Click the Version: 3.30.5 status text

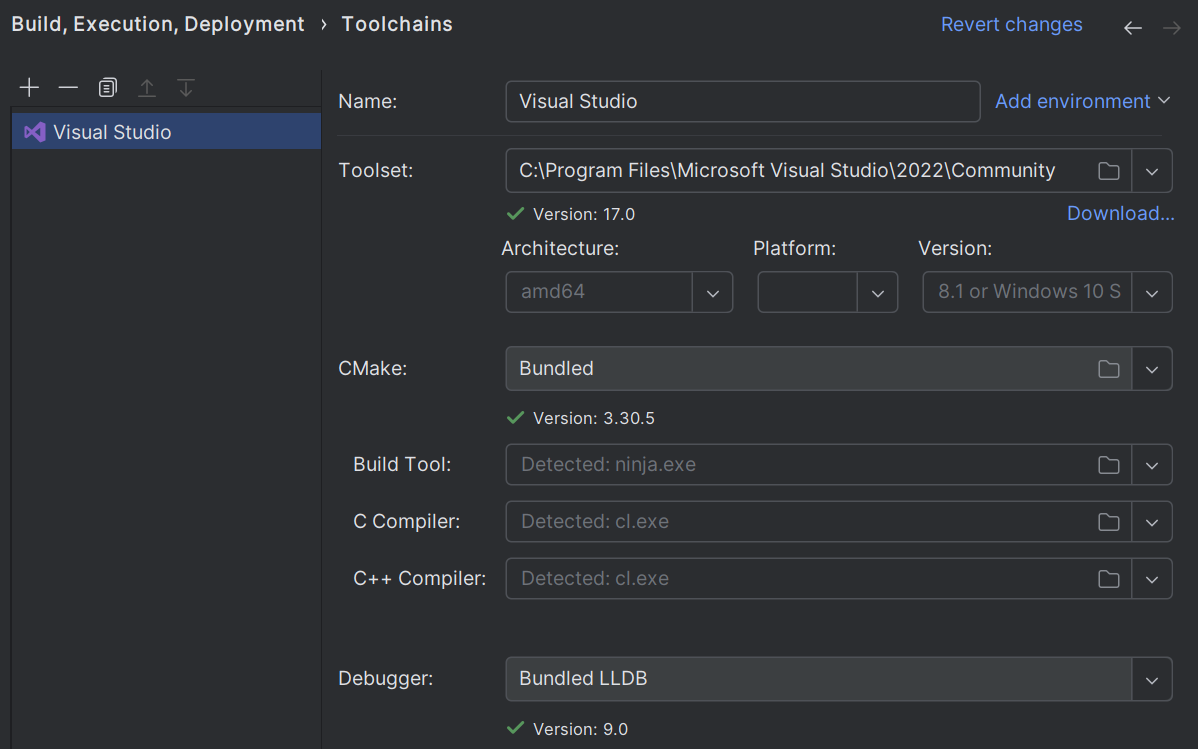594,418
